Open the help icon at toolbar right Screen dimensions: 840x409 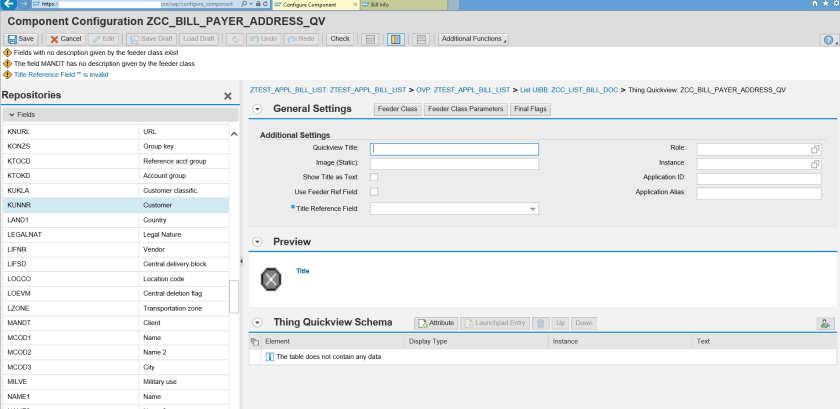(829, 40)
